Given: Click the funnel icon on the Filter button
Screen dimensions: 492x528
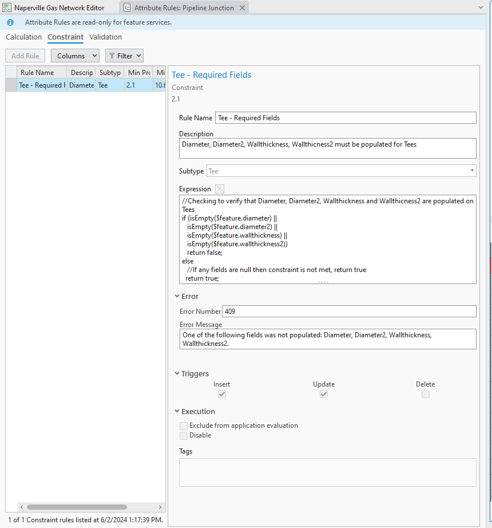Looking at the screenshot, I should (x=112, y=56).
